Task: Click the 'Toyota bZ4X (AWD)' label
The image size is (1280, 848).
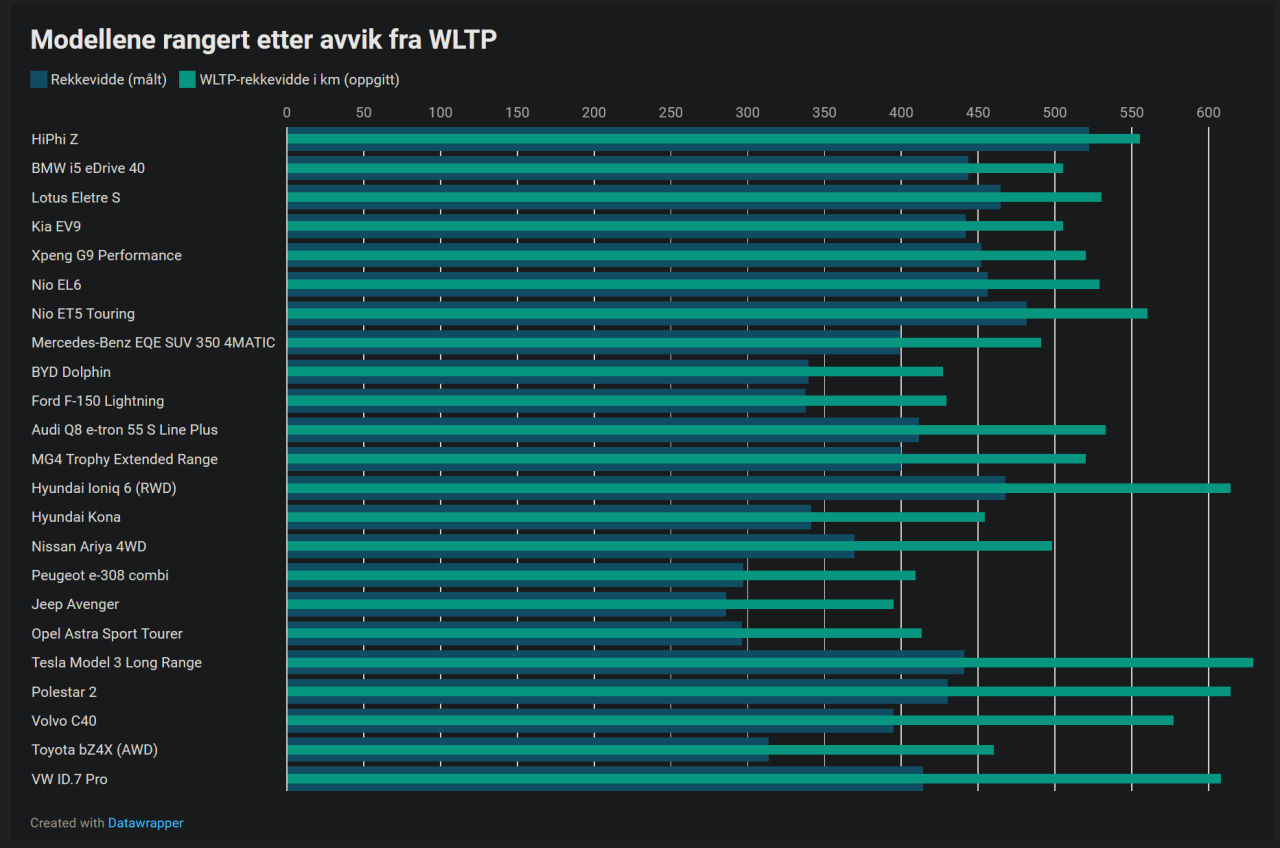Action: click(94, 750)
